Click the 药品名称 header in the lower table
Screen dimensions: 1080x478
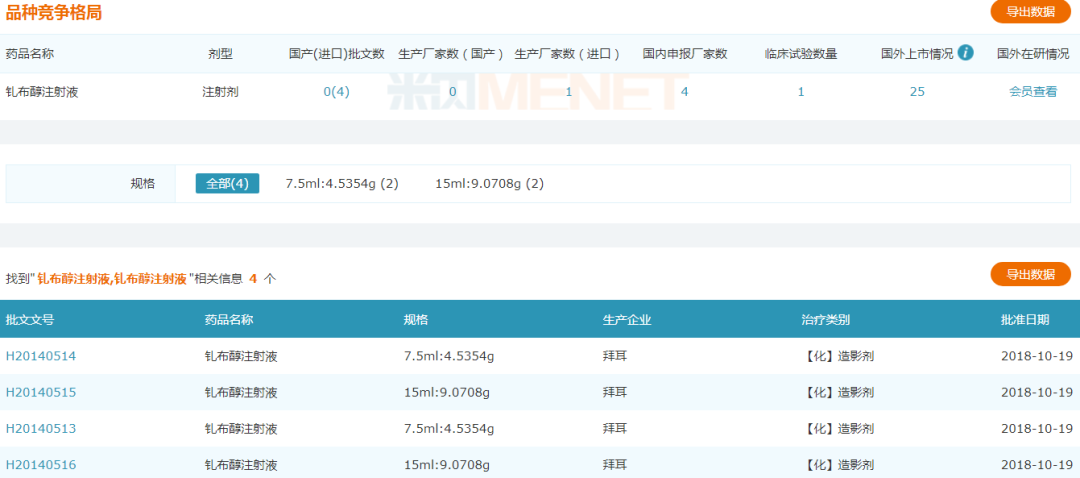point(229,320)
